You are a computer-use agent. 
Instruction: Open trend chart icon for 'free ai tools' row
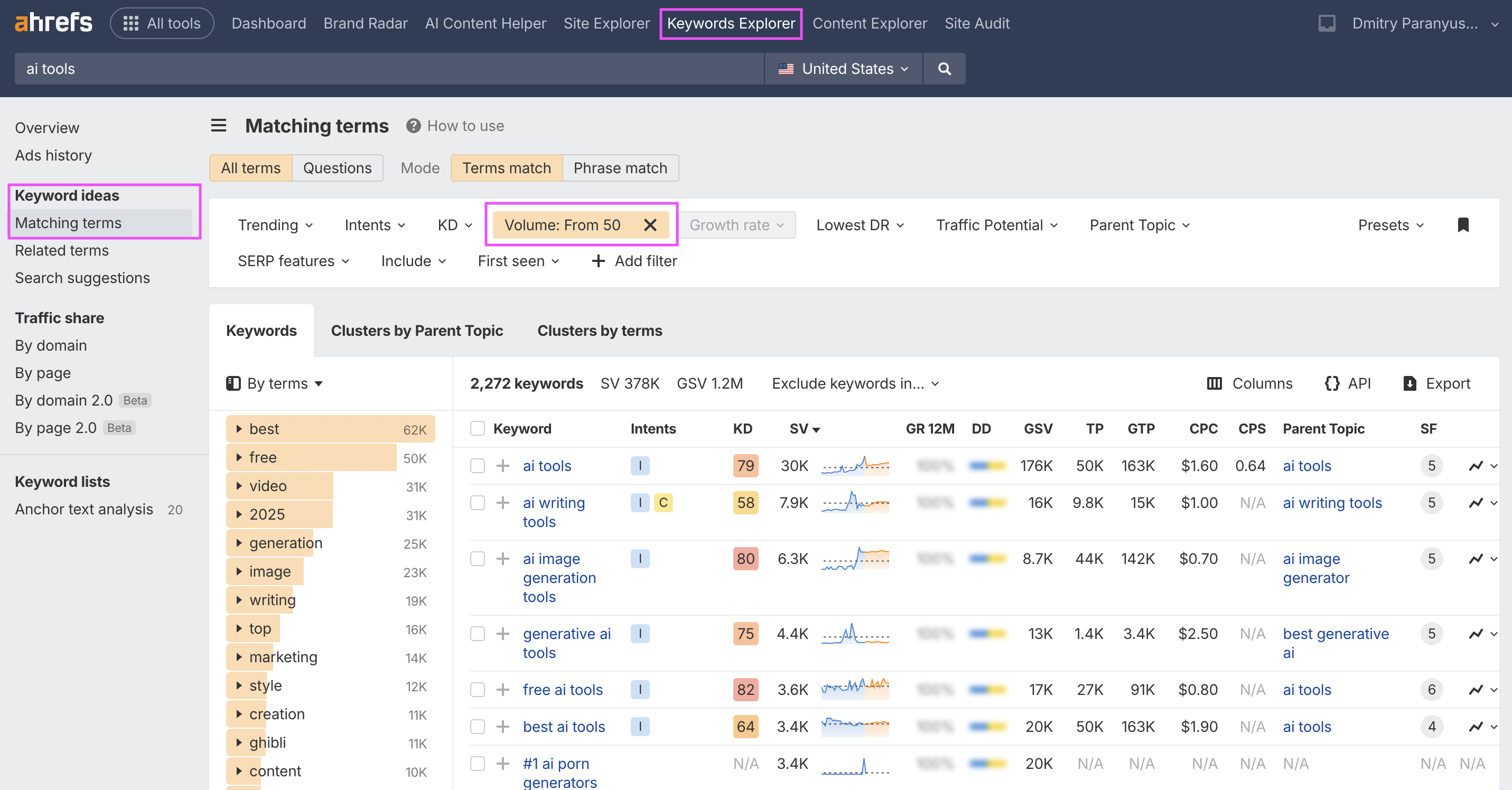(1476, 690)
